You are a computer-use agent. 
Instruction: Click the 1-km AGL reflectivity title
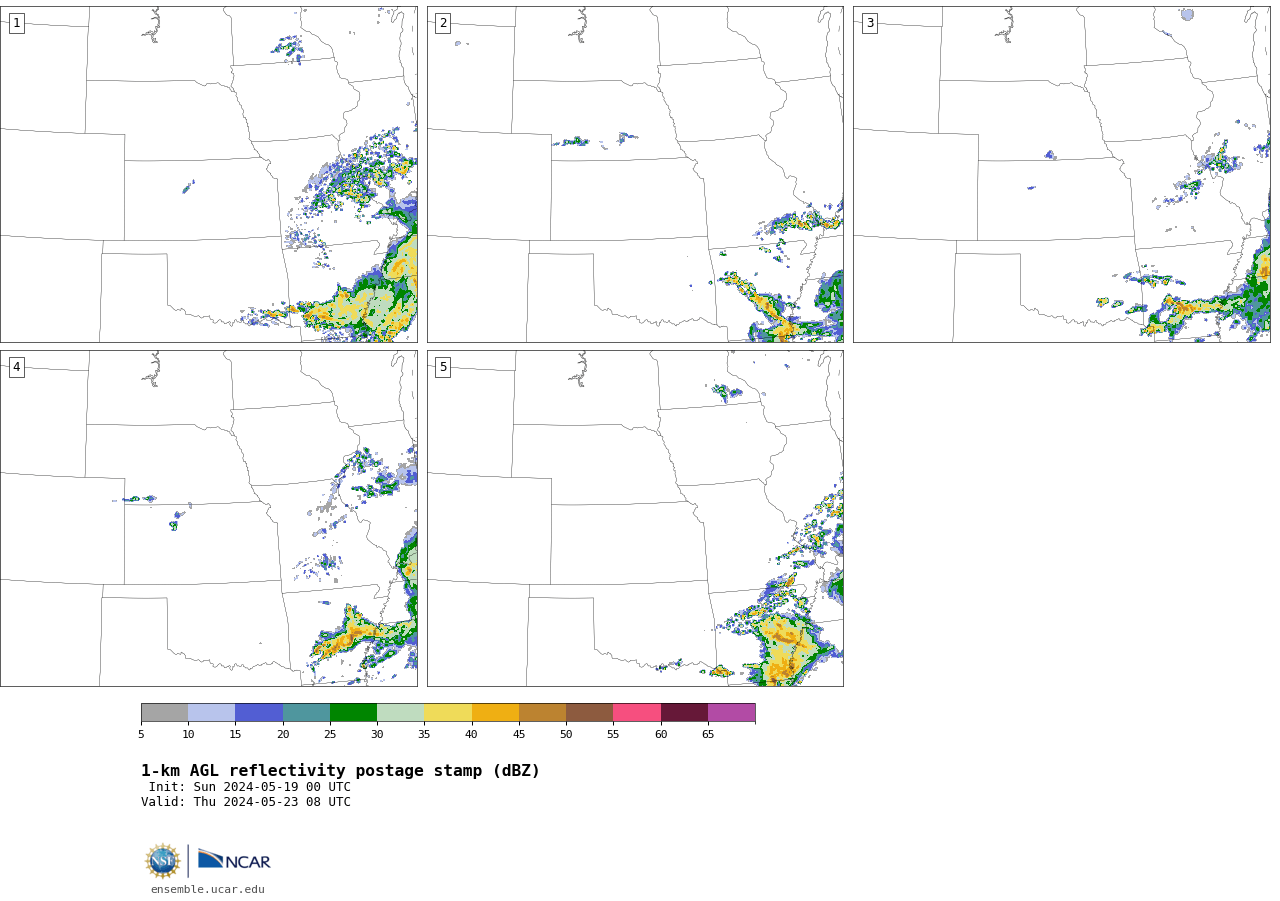click(x=340, y=771)
